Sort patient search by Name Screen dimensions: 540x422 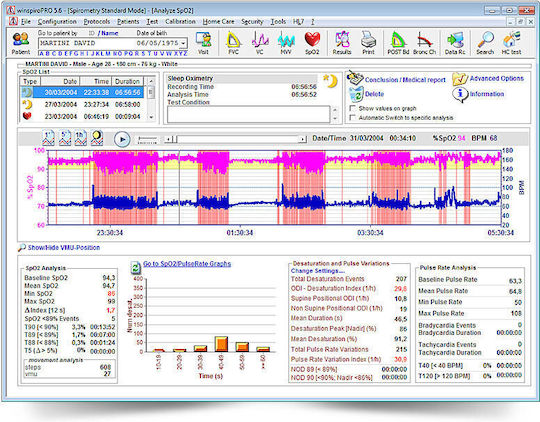(110, 33)
